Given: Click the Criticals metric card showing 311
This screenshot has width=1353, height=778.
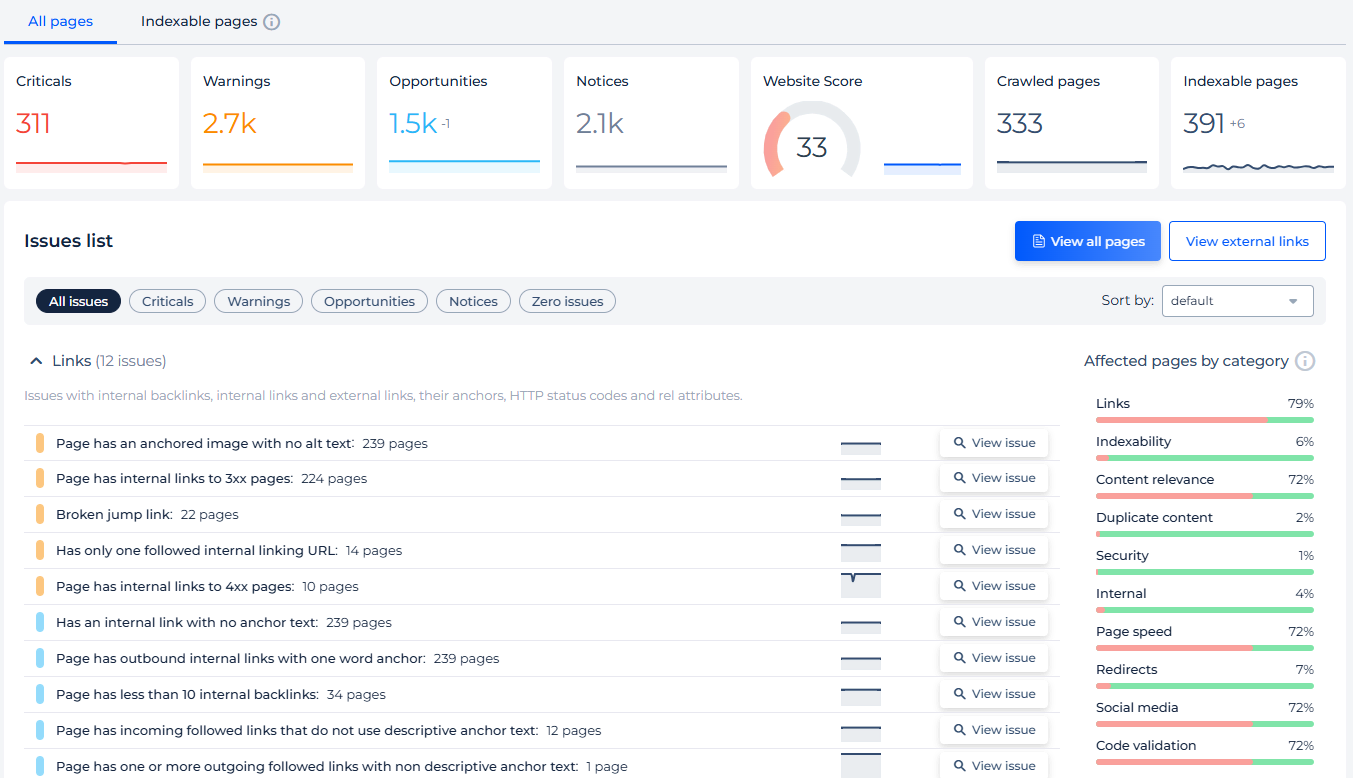Looking at the screenshot, I should click(91, 122).
